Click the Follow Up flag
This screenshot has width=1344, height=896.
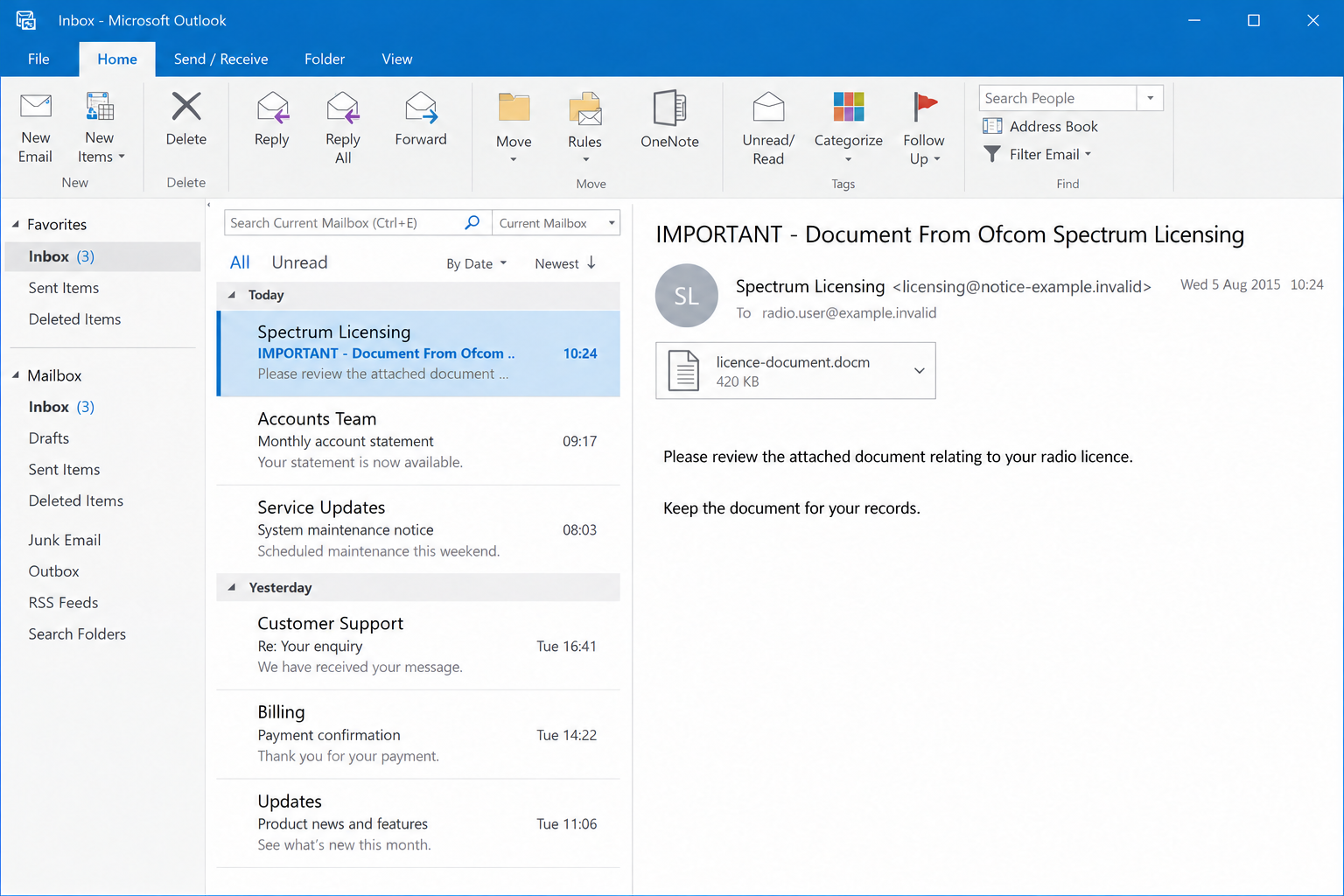(924, 107)
